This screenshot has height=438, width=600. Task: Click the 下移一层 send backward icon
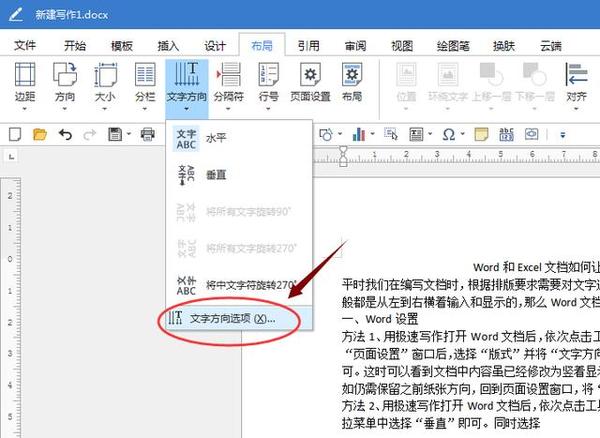(x=535, y=75)
